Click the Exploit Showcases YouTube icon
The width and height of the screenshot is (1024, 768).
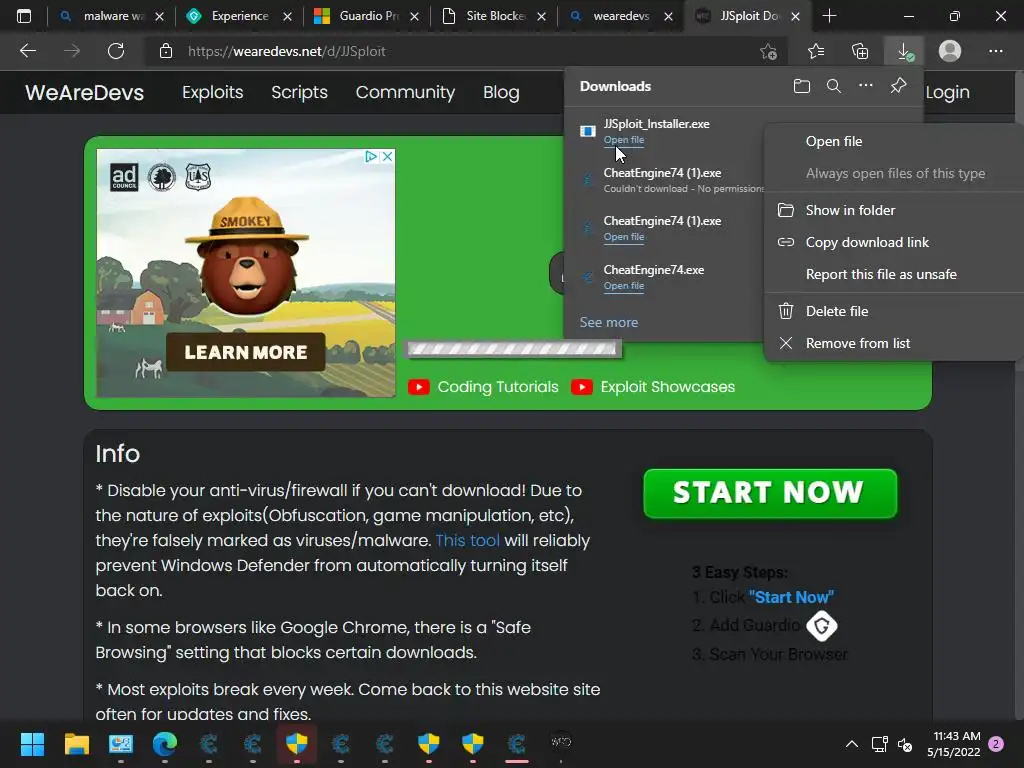(581, 387)
